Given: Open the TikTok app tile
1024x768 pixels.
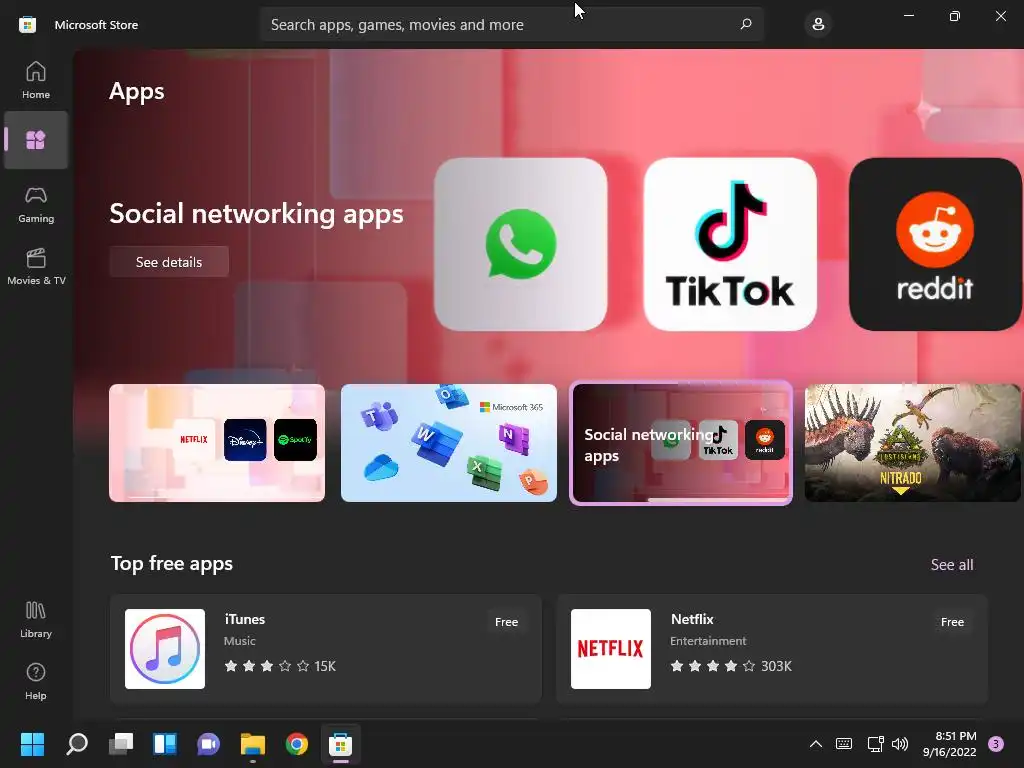Looking at the screenshot, I should coord(730,244).
